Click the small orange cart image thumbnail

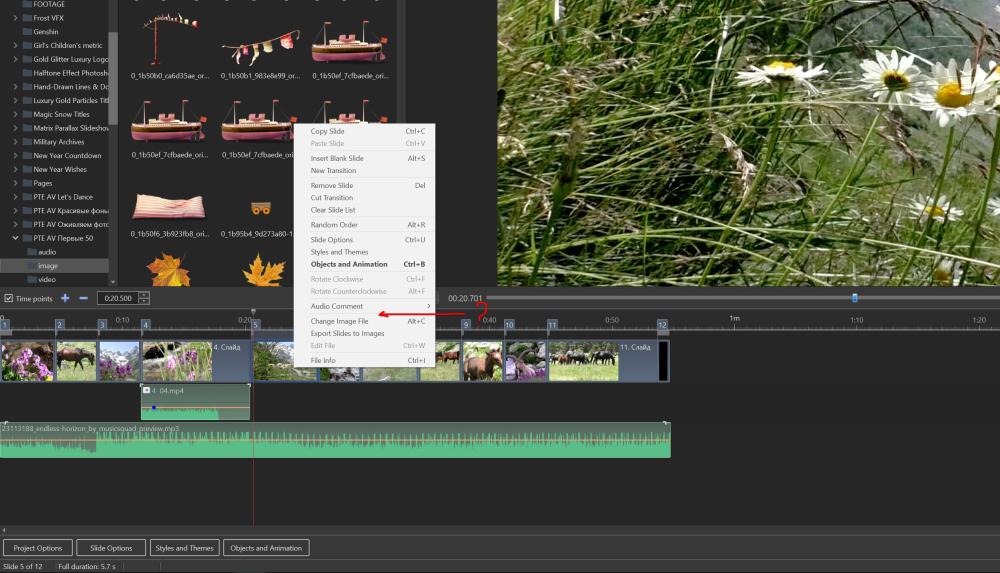tap(260, 208)
